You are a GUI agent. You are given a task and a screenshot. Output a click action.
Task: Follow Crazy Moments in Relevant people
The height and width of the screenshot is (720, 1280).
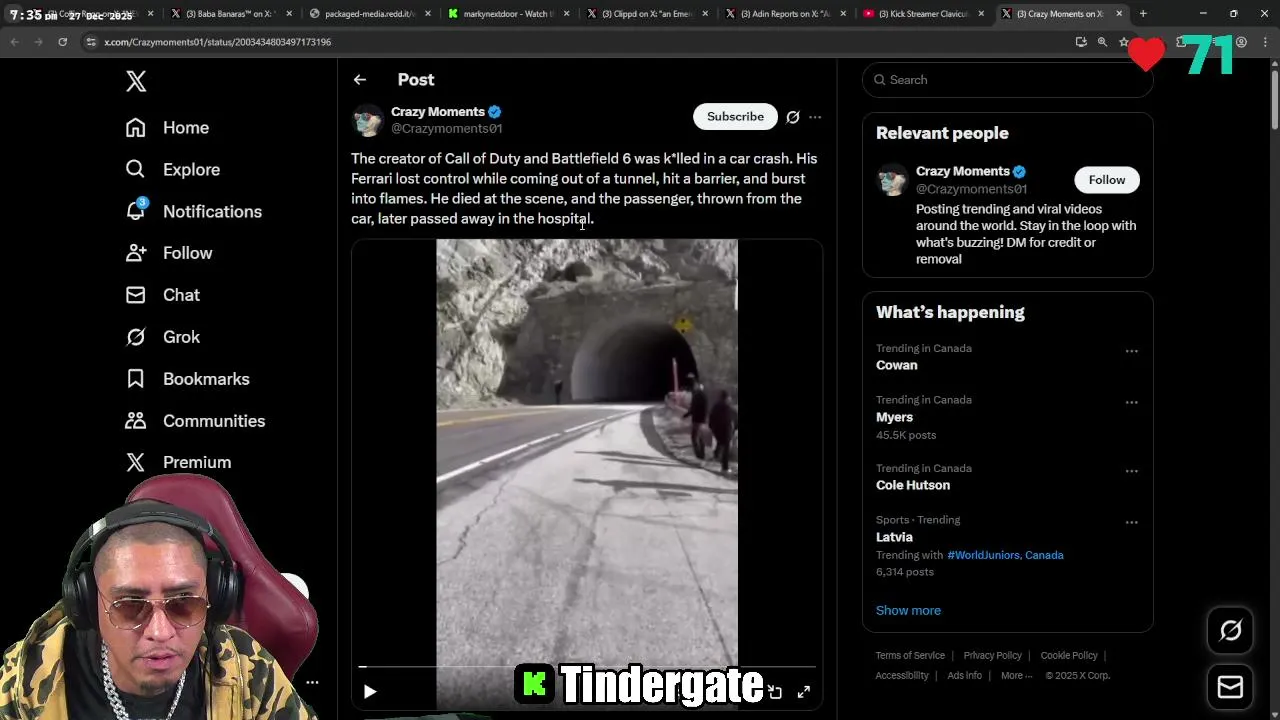coord(1107,180)
